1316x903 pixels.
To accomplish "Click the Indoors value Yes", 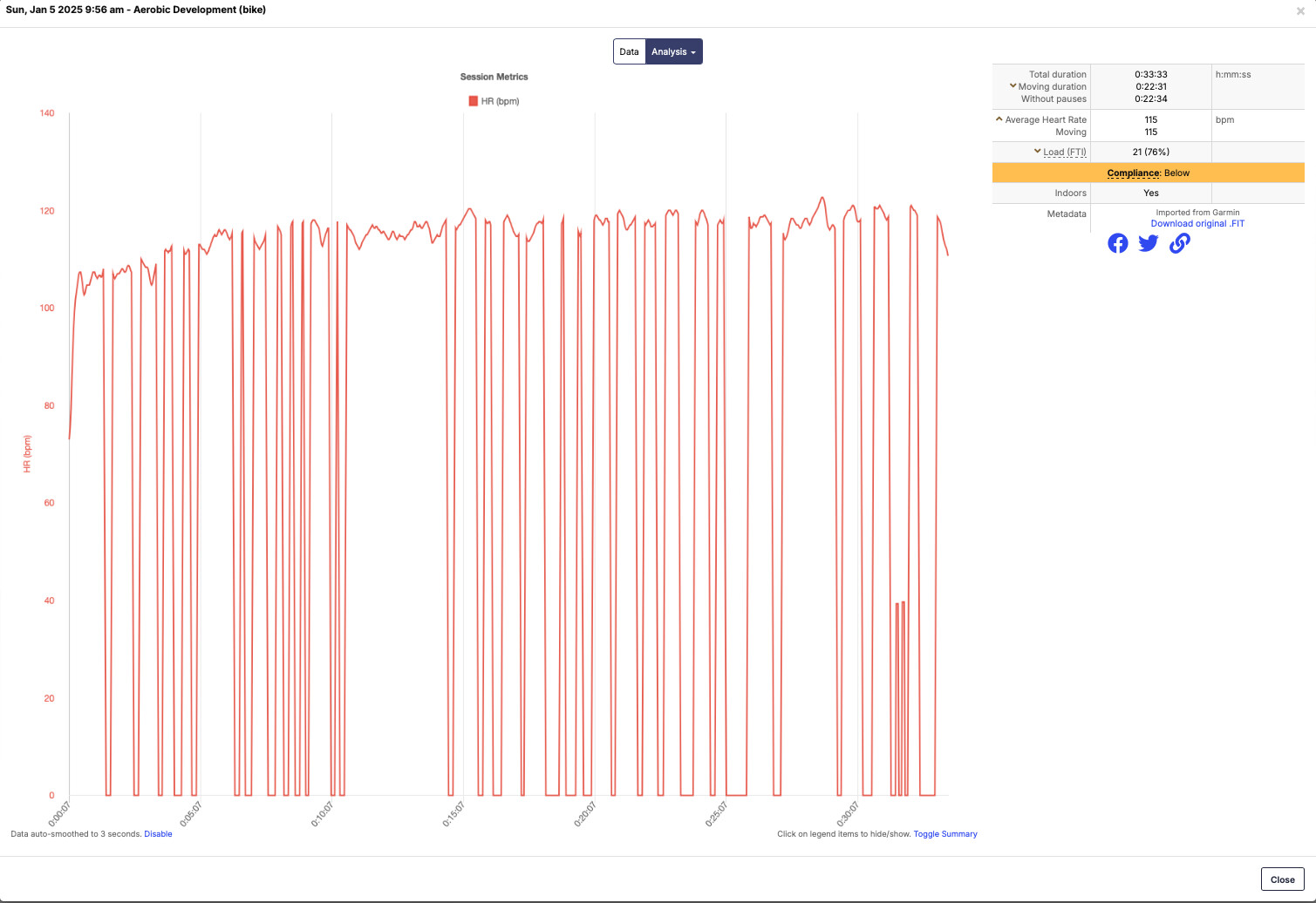I will point(1151,193).
